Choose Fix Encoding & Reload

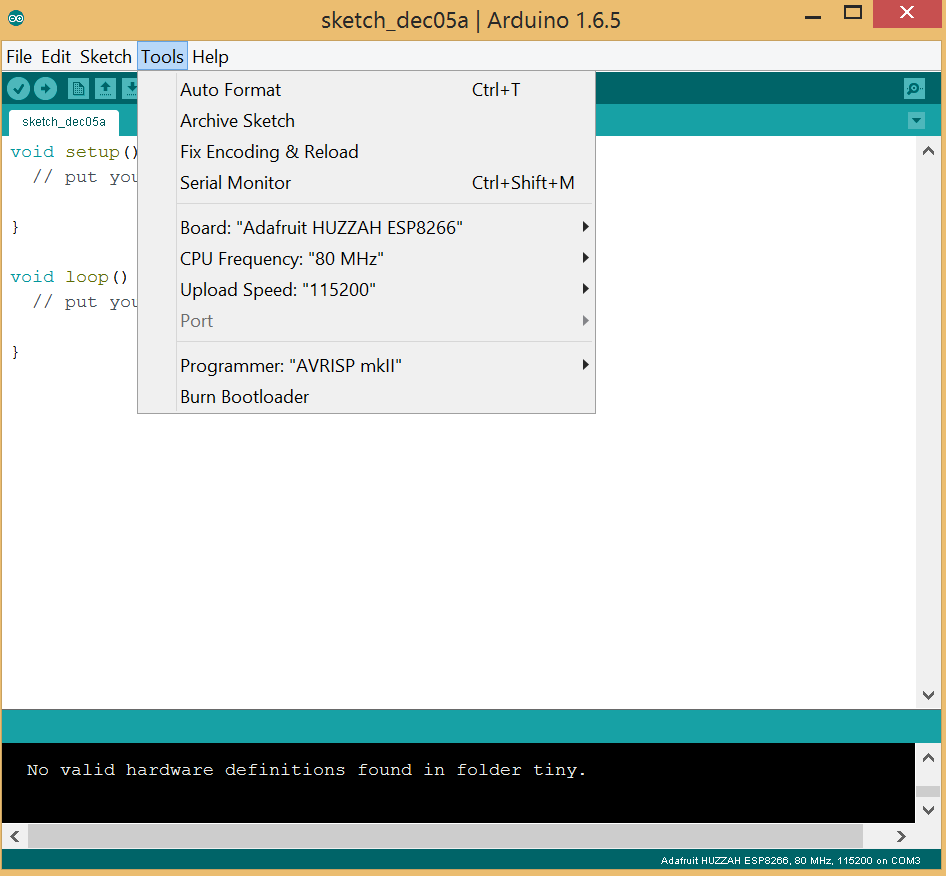coord(269,151)
